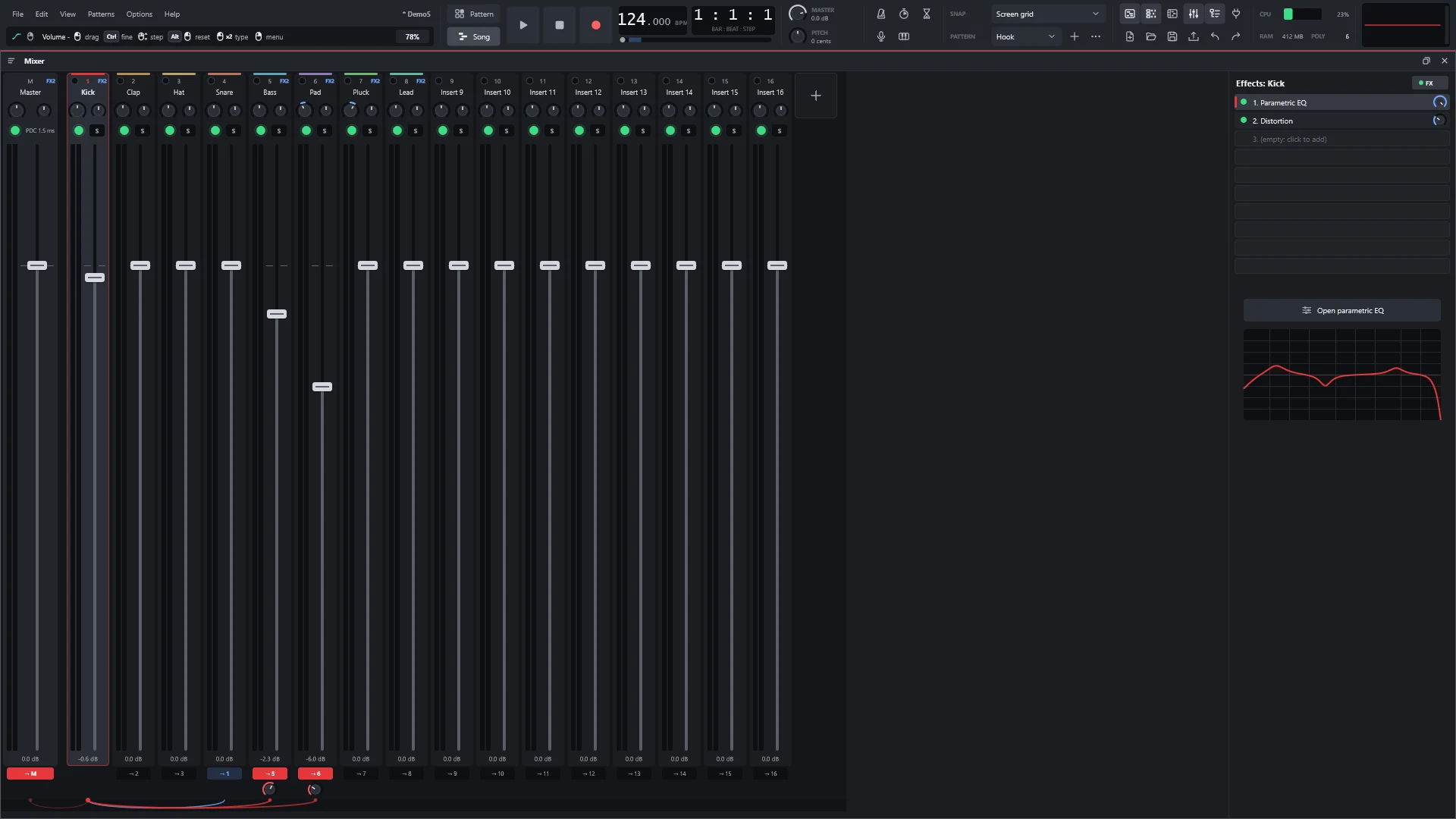Toggle Parametric EQ effect on/off
1456x819 pixels.
[1244, 102]
